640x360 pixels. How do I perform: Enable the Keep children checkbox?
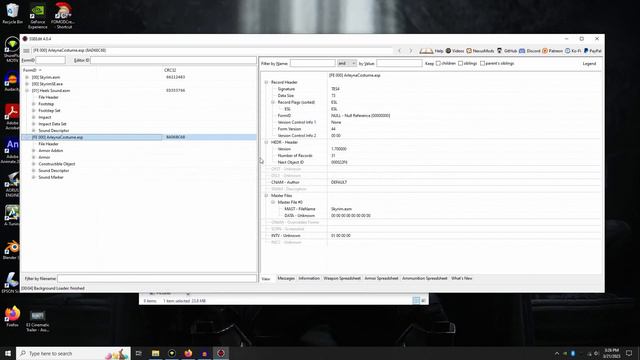coord(438,63)
